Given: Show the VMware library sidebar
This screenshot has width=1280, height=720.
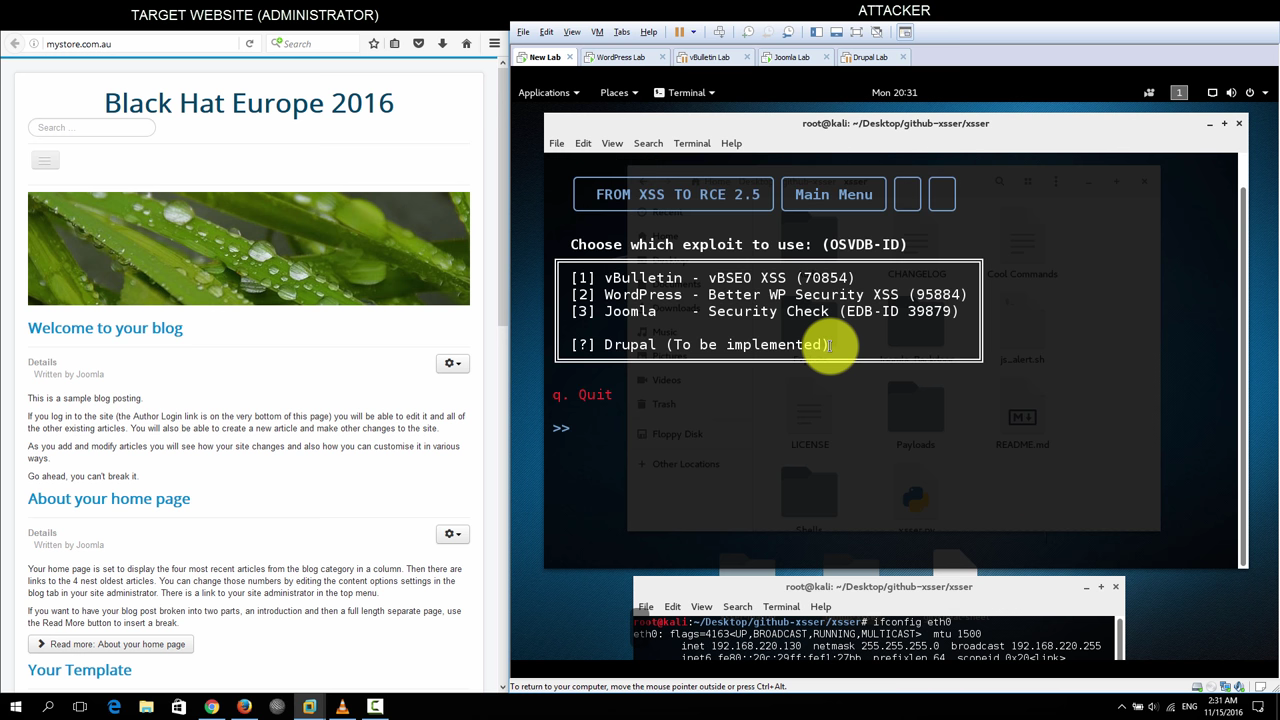Looking at the screenshot, I should pos(817,32).
